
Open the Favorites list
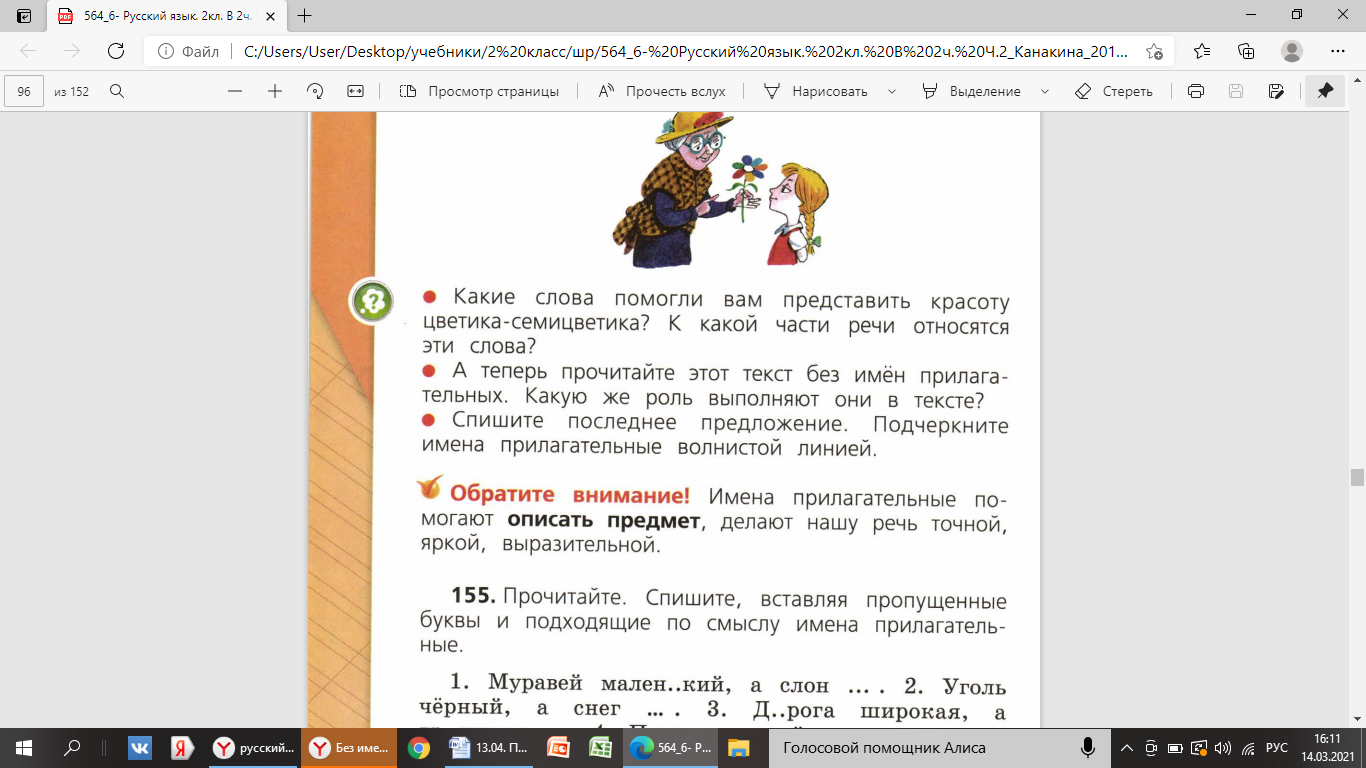click(1203, 51)
